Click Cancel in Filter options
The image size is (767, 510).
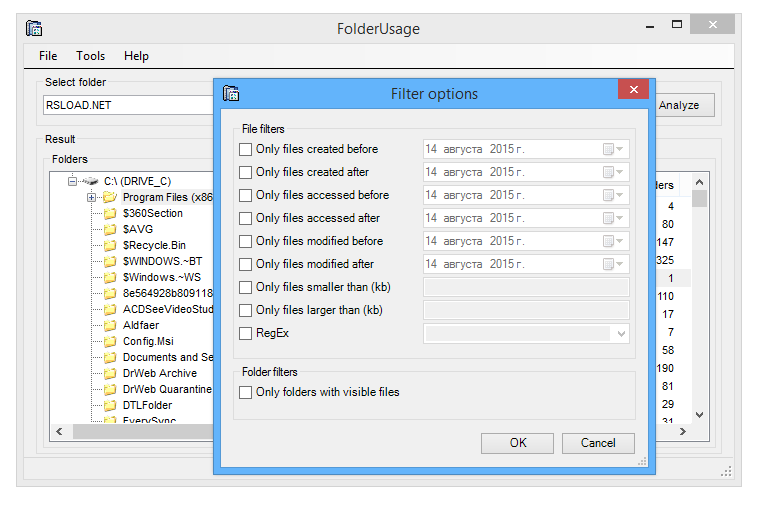click(x=598, y=443)
